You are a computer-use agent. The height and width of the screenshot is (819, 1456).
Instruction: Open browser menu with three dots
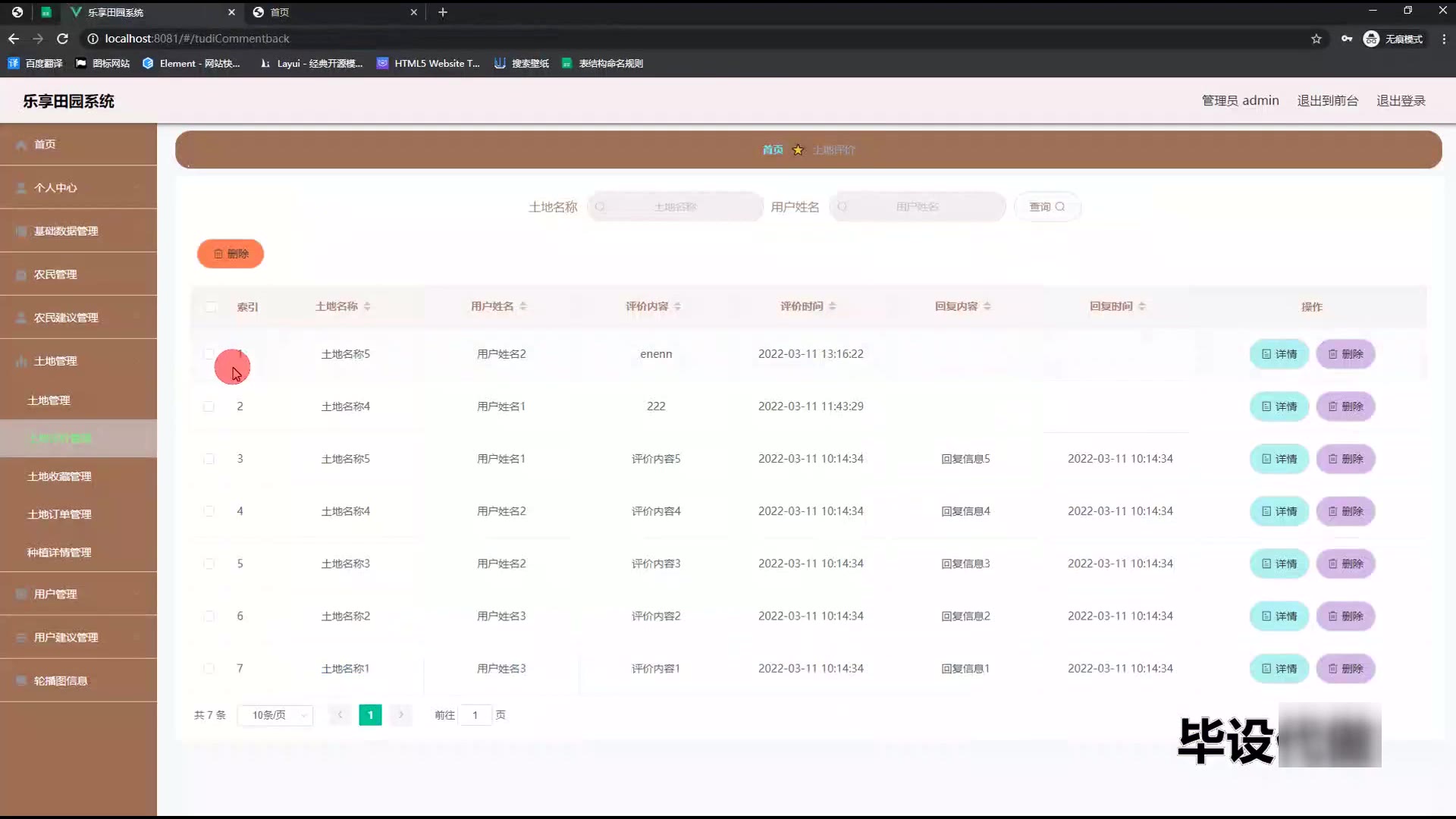click(x=1444, y=39)
